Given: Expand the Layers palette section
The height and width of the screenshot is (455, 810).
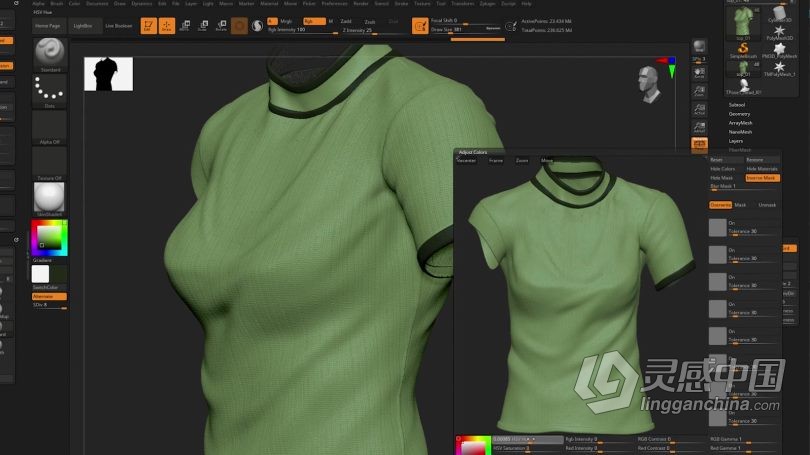Looking at the screenshot, I should click(736, 141).
